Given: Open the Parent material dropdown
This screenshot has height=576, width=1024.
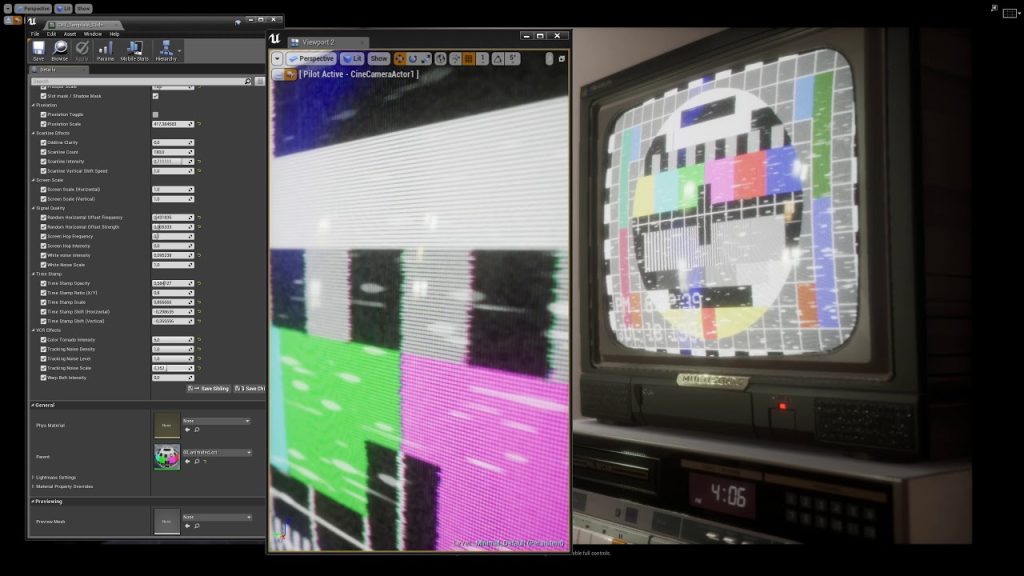Looking at the screenshot, I should 216,453.
